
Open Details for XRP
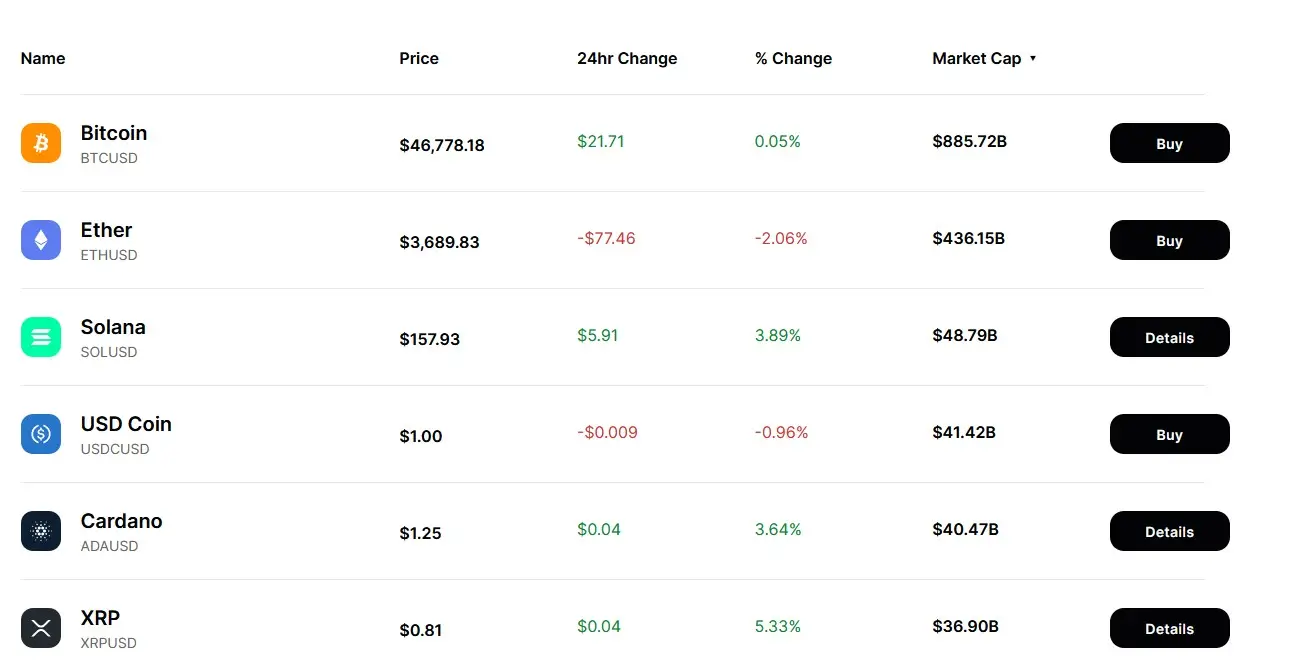[x=1169, y=629]
